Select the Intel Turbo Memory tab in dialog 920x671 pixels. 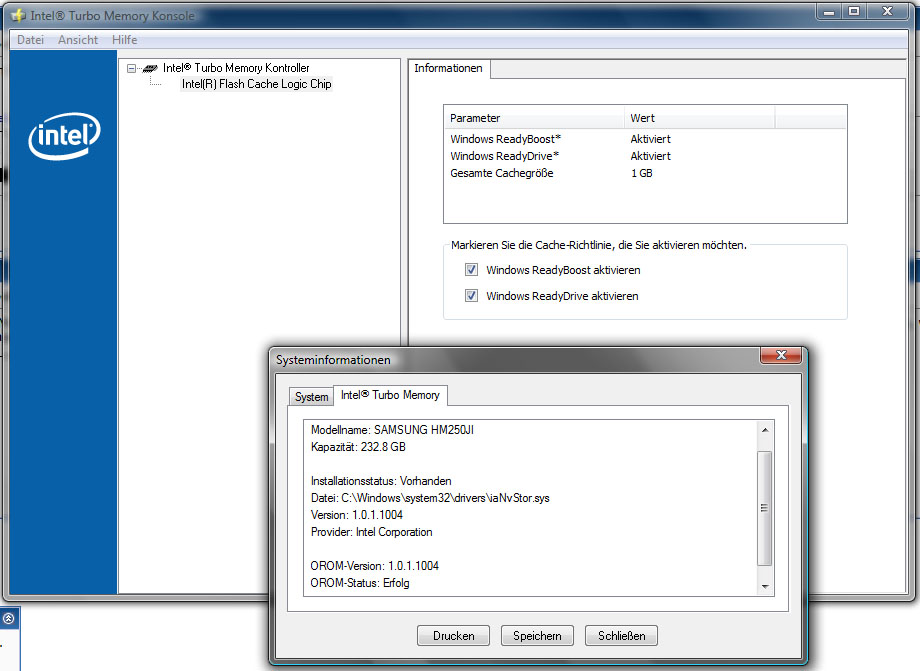(390, 395)
